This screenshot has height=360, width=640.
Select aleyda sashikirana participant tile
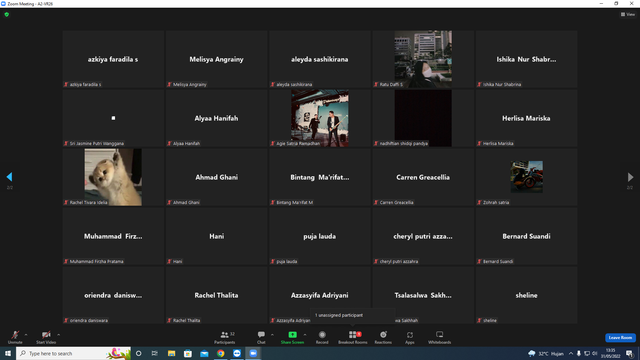point(320,59)
